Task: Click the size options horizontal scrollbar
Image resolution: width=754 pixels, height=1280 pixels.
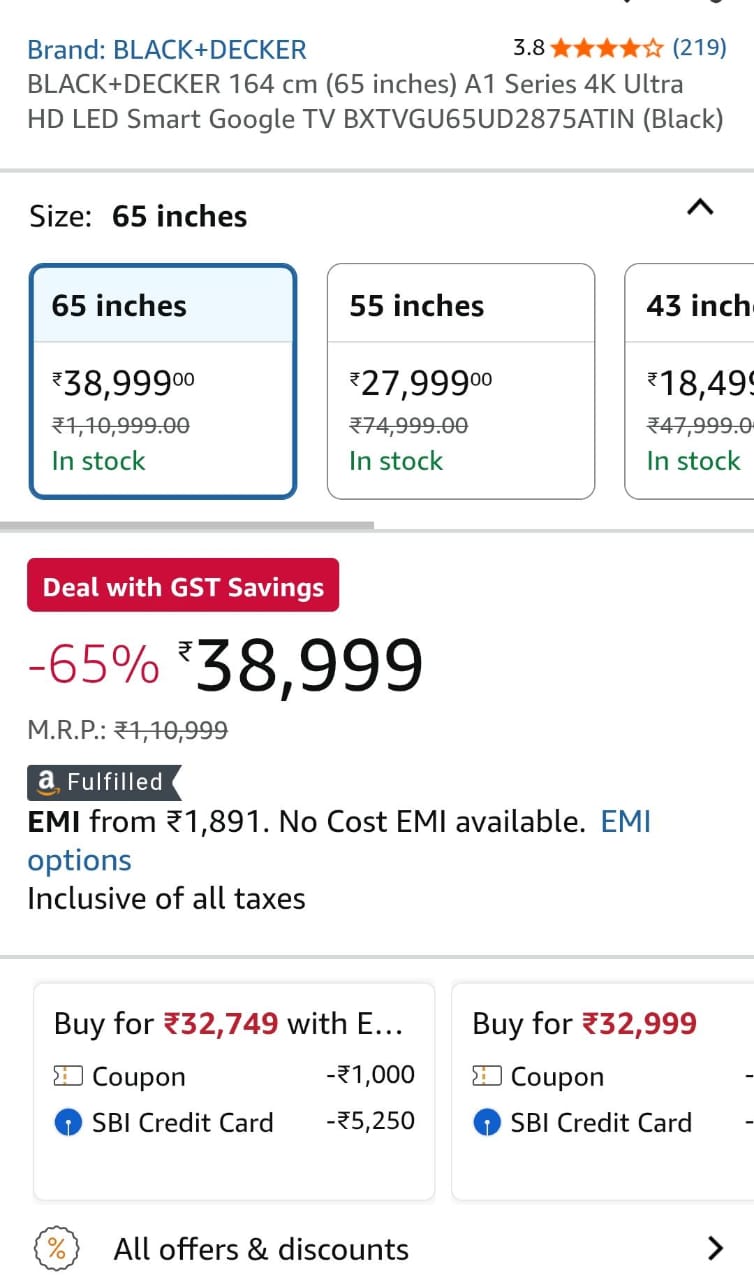Action: pyautogui.click(x=187, y=524)
